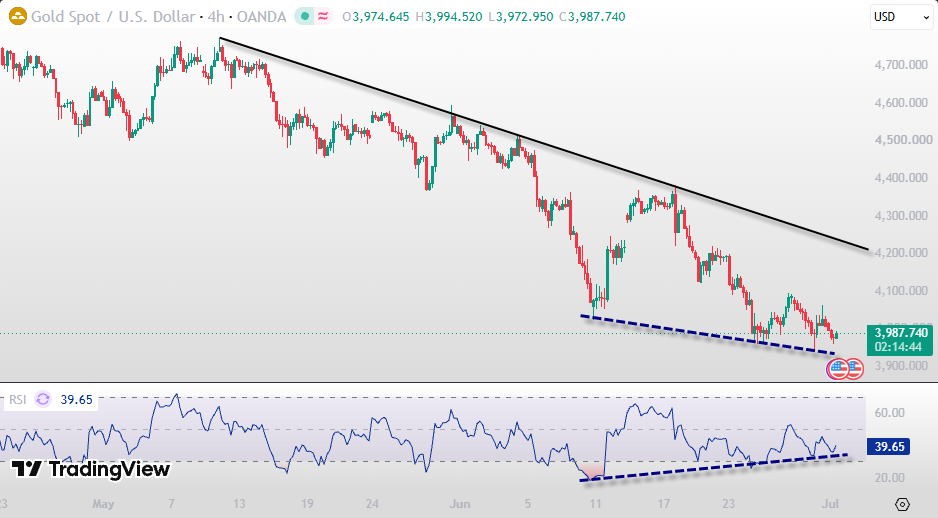Click the OANDA data source label
Screen dimensions: 938x518
pos(261,17)
